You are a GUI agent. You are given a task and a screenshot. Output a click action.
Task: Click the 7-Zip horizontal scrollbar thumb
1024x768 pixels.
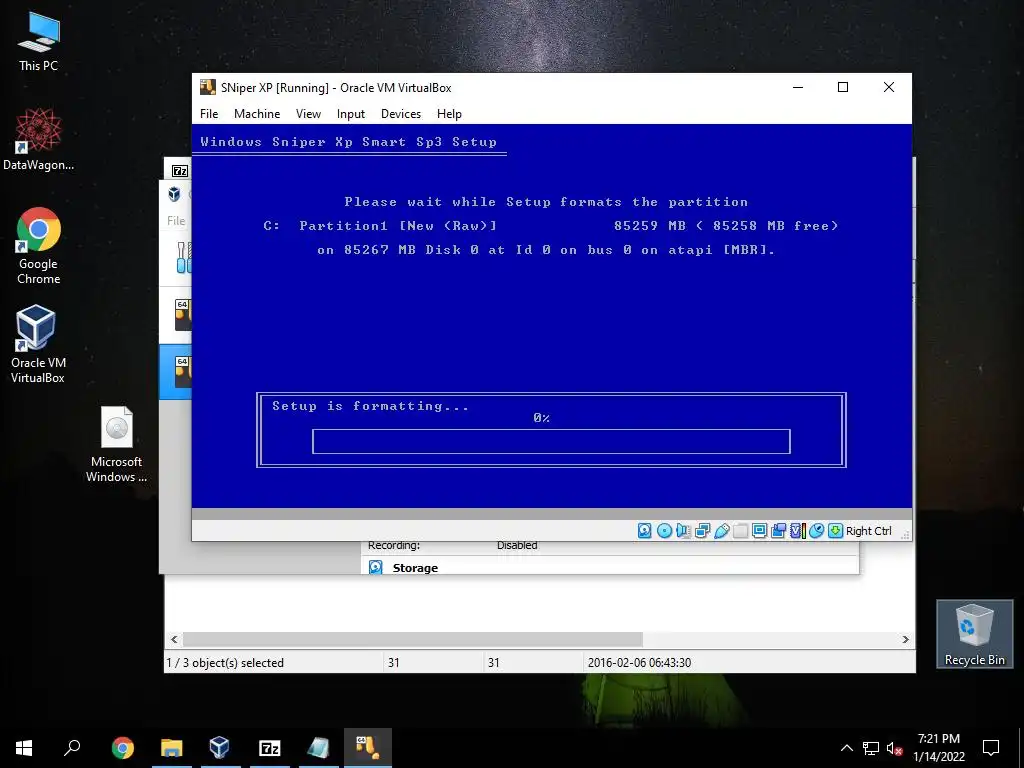tap(413, 639)
